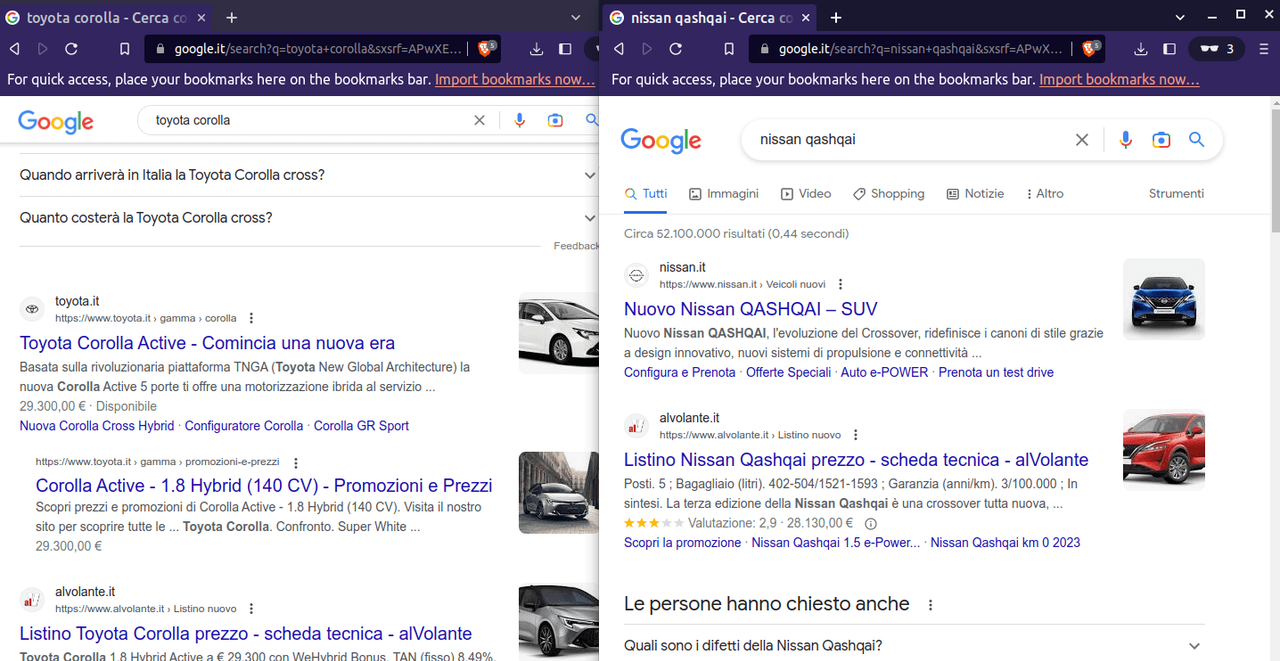1280x661 pixels.
Task: Click 'Nuova Corolla Cross Hybrid' sitelink
Action: point(97,426)
